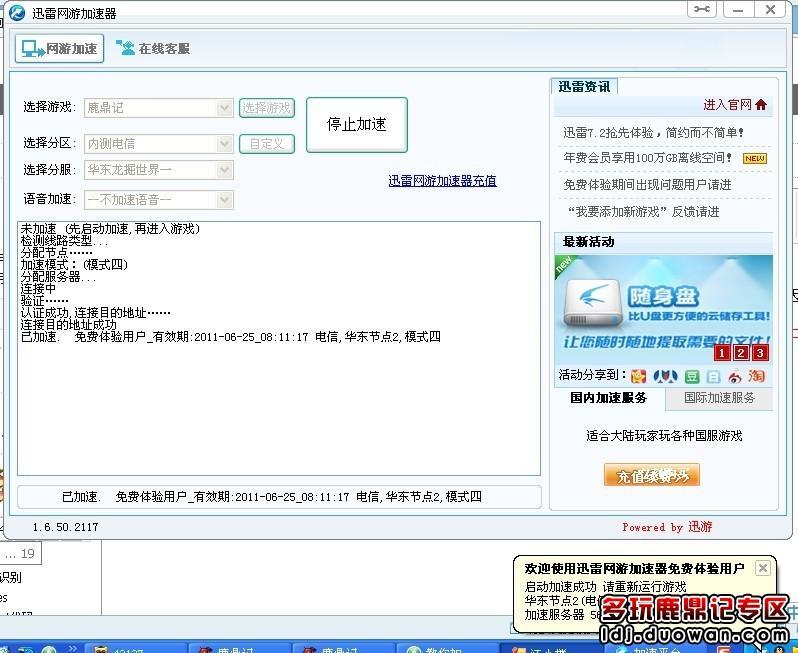The height and width of the screenshot is (653, 798).
Task: Click log line 认证成功,连接目的地址
Action: [x=96, y=313]
